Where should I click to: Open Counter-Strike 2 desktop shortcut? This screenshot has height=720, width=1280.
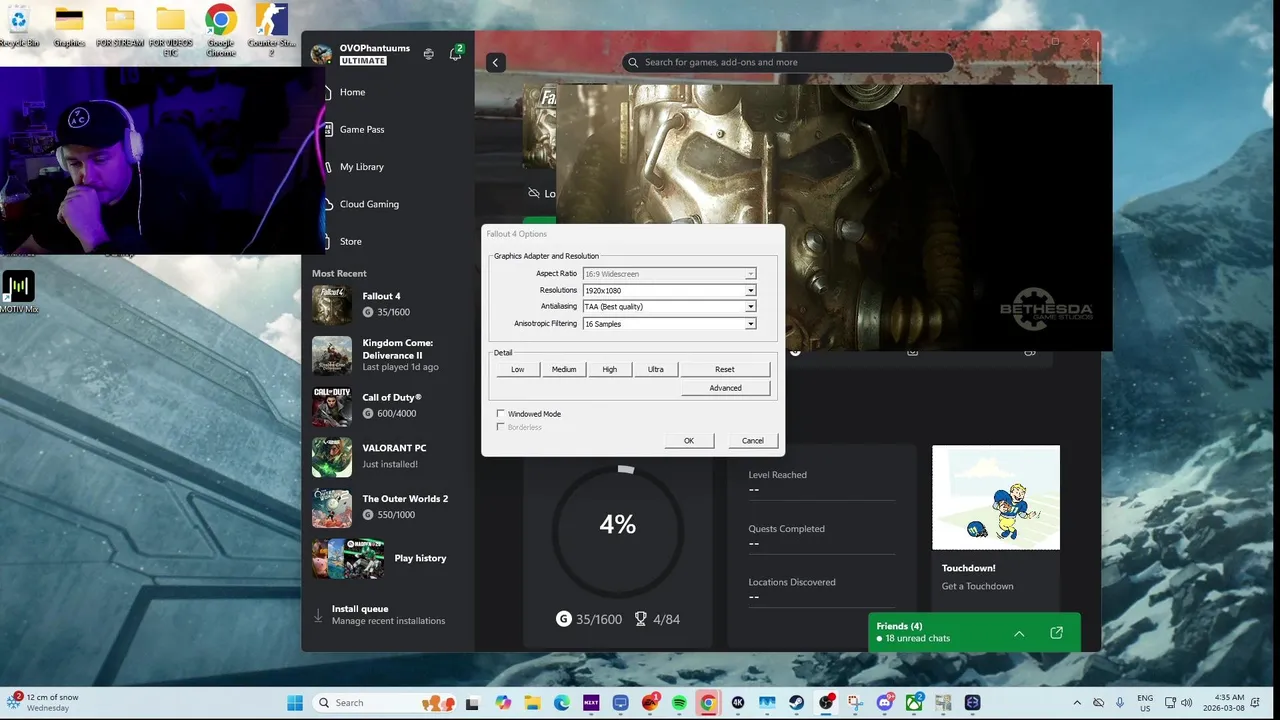[x=271, y=29]
